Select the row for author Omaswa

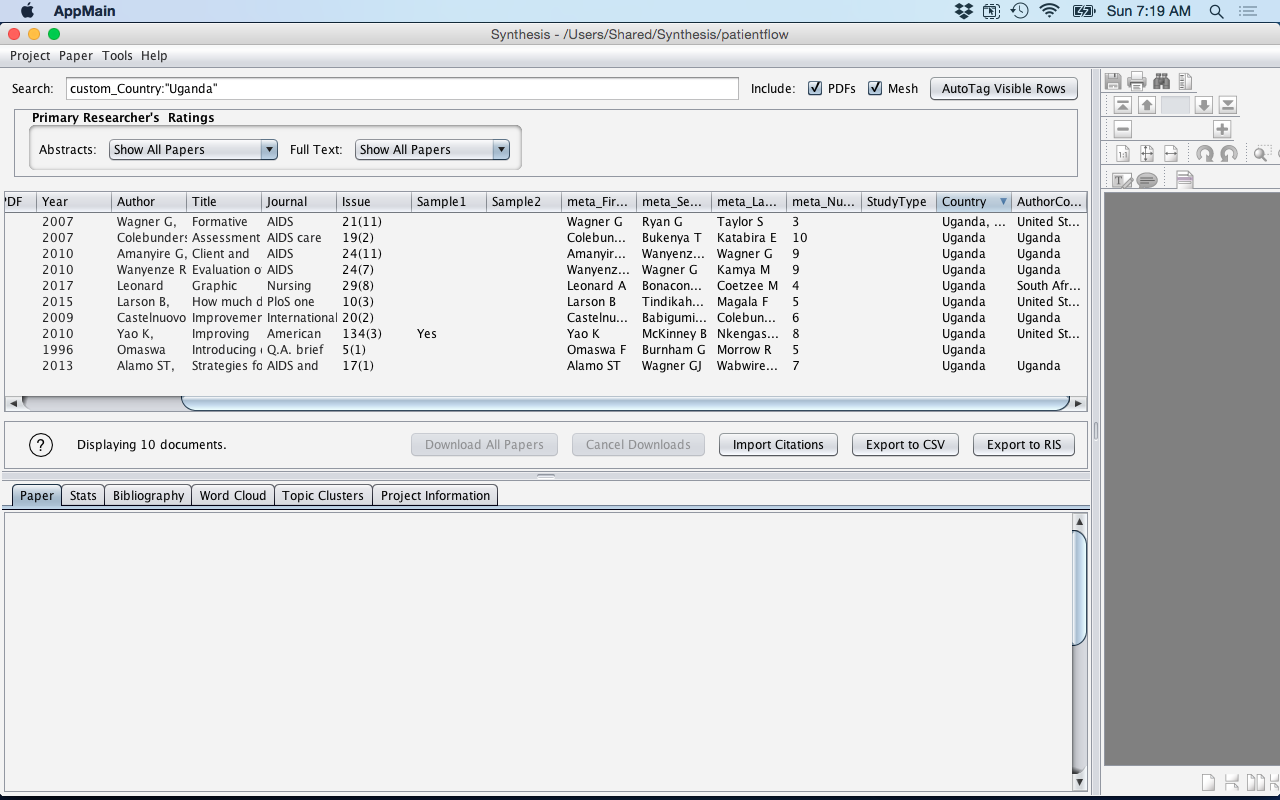[545, 350]
